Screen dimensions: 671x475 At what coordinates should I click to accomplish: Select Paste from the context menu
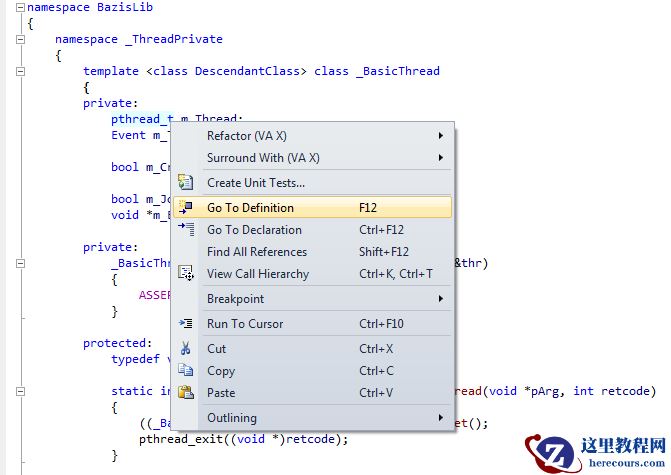(x=312, y=393)
